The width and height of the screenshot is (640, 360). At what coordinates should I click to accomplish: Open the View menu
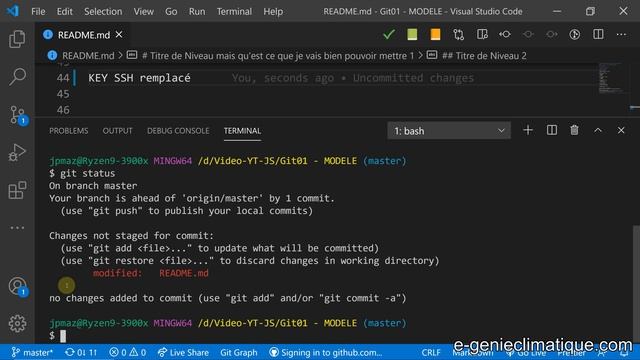[x=144, y=11]
